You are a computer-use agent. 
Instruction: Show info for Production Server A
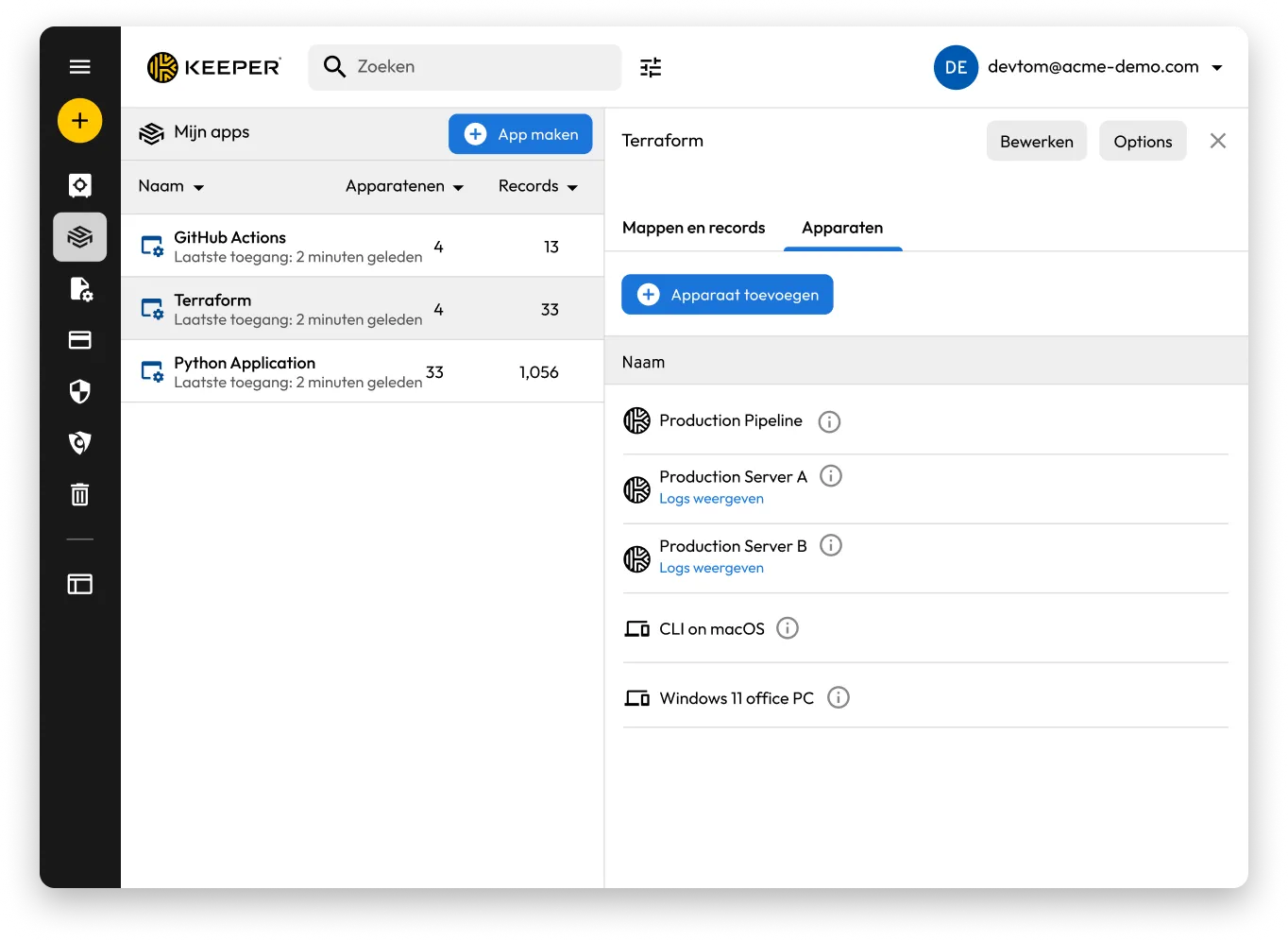[831, 475]
